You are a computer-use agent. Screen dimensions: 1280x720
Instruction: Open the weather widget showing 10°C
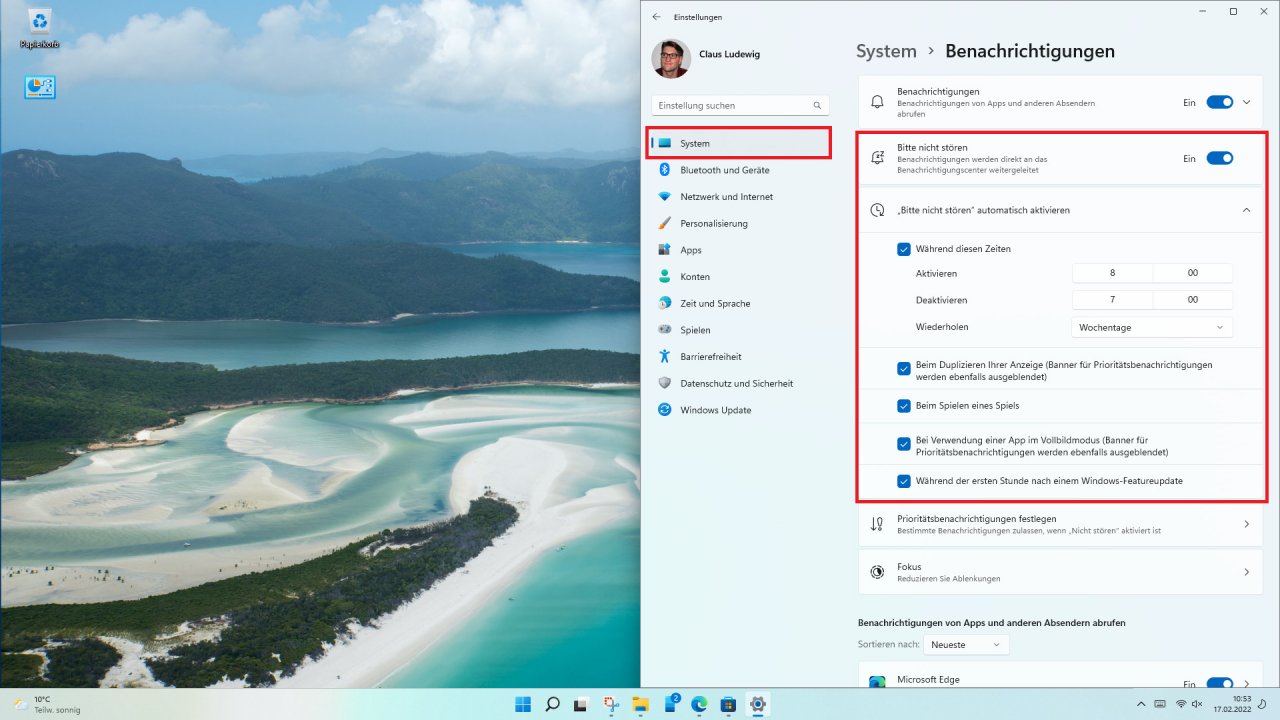tap(45, 704)
